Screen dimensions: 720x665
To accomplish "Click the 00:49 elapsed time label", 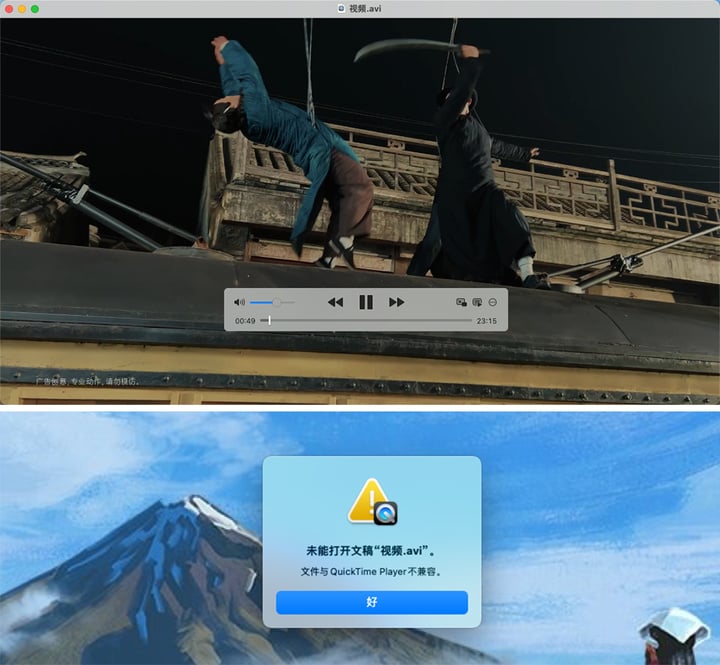I will point(245,321).
